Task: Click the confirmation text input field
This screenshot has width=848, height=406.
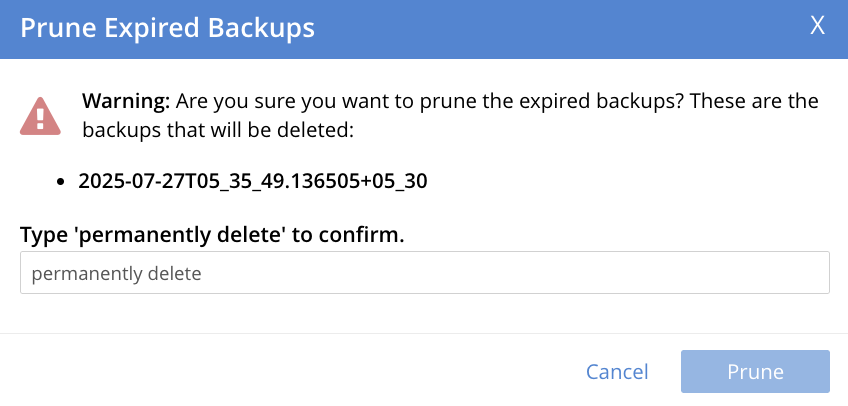Action: [424, 273]
